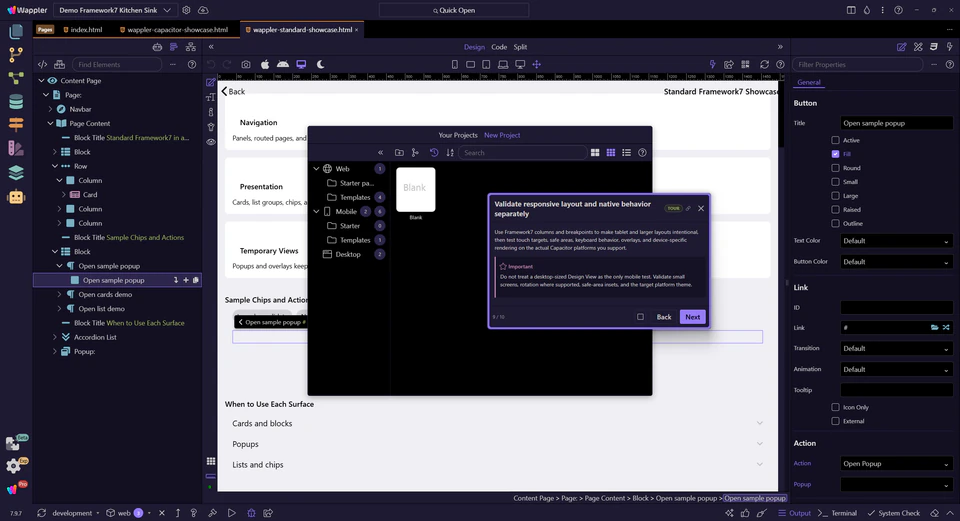Screen dimensions: 960x521
Task: Enable the External checkbox
Action: point(835,421)
